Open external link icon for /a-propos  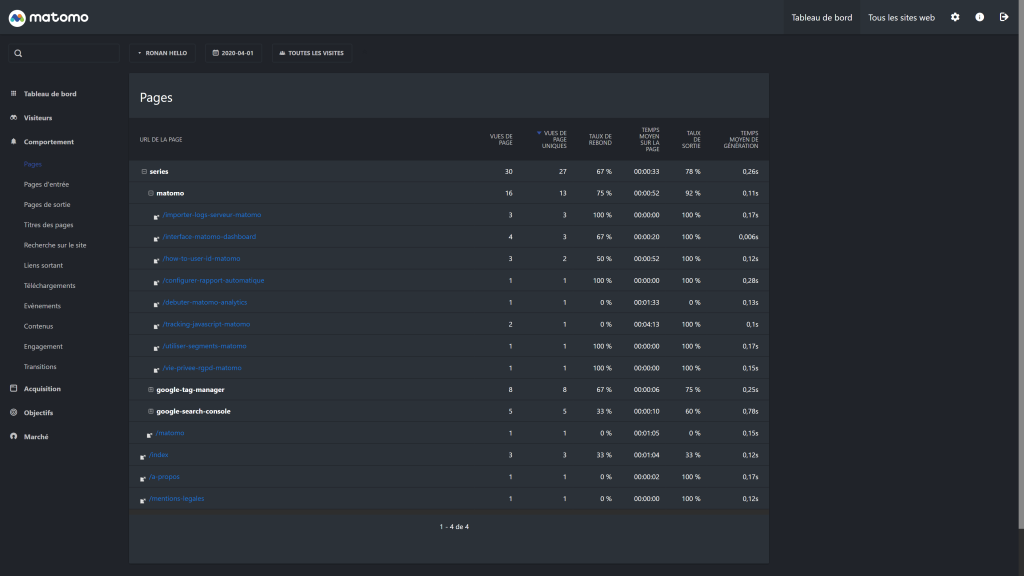(142, 479)
